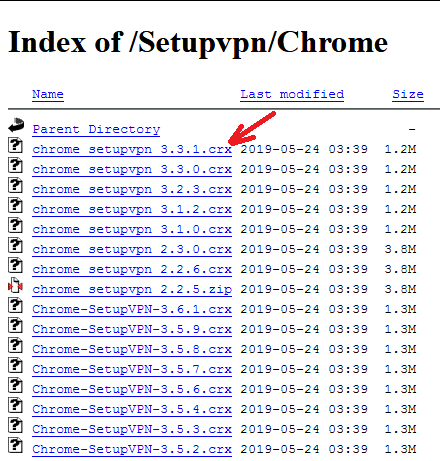Click the modified date of chrome_setupvpn_3.3.0.crx
This screenshot has height=461, width=440.
[304, 169]
